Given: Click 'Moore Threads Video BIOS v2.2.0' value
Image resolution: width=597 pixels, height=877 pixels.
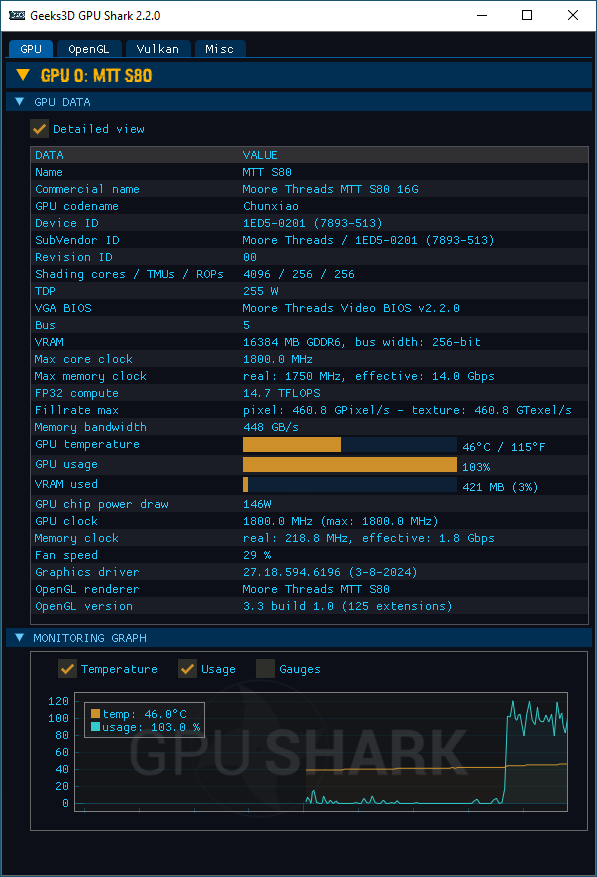Looking at the screenshot, I should click(351, 308).
